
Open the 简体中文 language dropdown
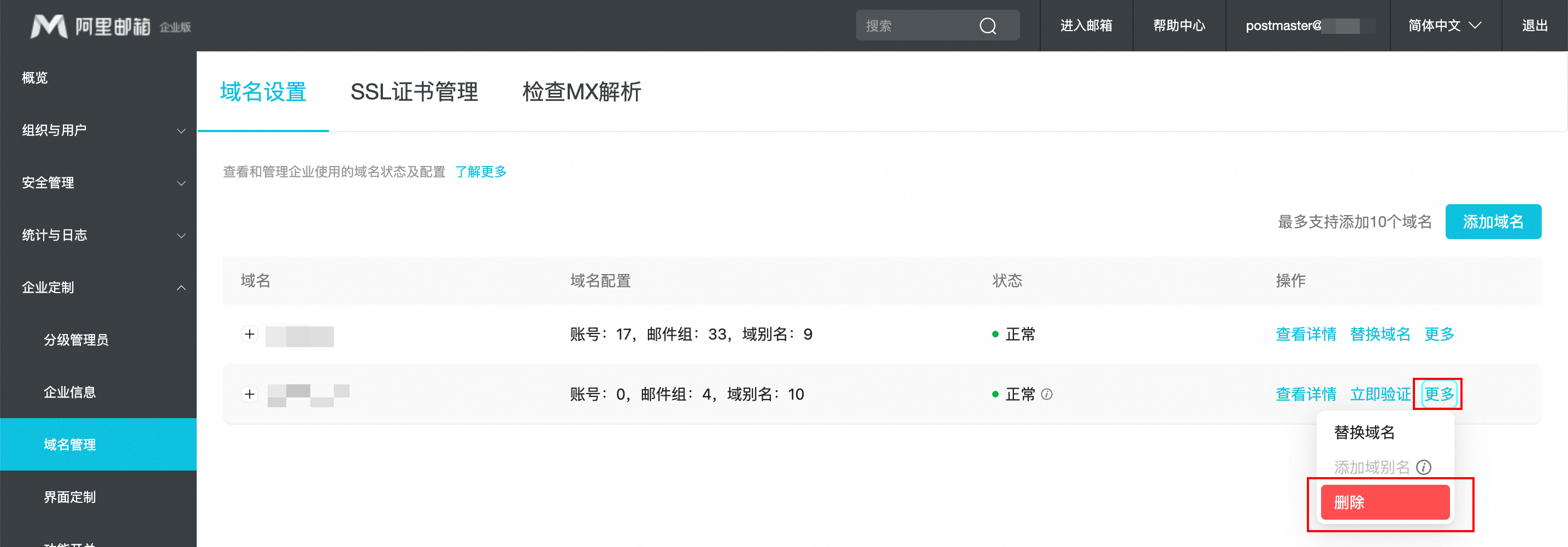point(1445,26)
